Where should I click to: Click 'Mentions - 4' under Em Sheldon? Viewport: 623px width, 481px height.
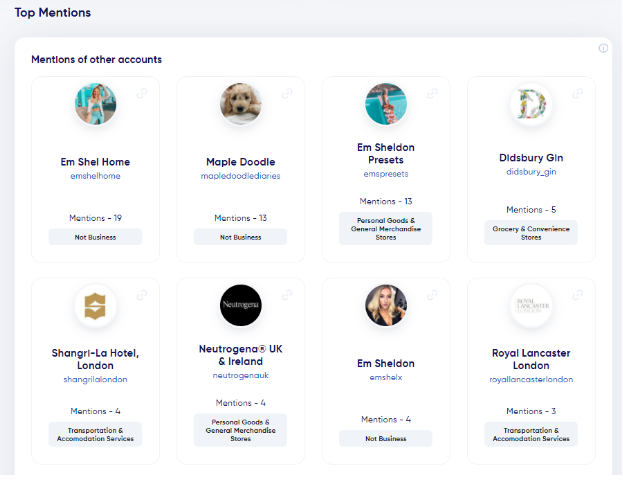[x=386, y=419]
